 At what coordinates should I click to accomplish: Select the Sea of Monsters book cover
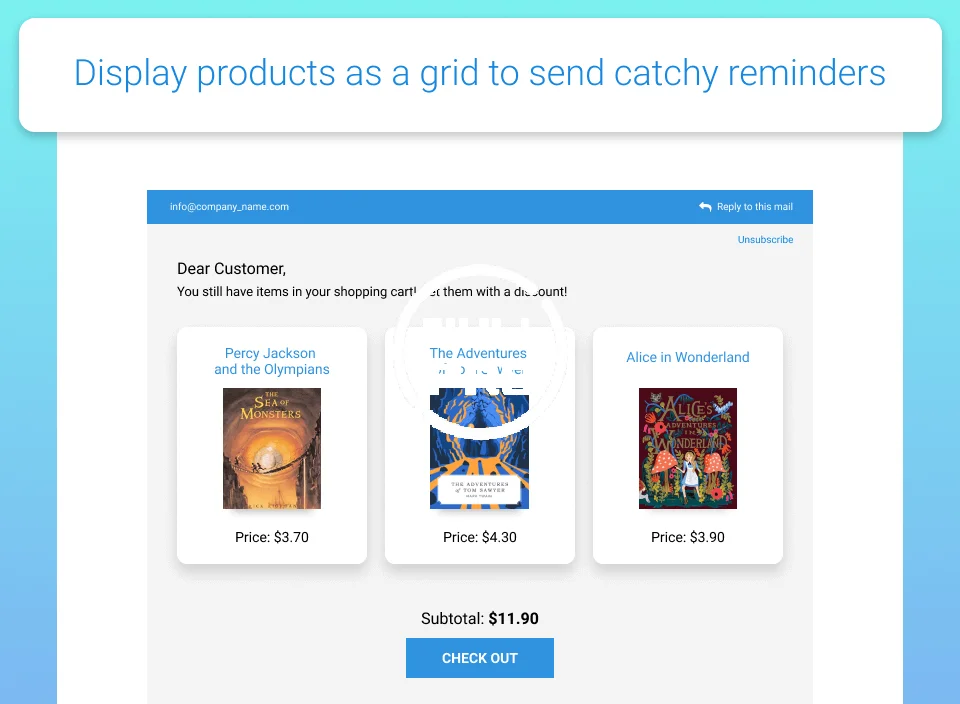[x=272, y=448]
